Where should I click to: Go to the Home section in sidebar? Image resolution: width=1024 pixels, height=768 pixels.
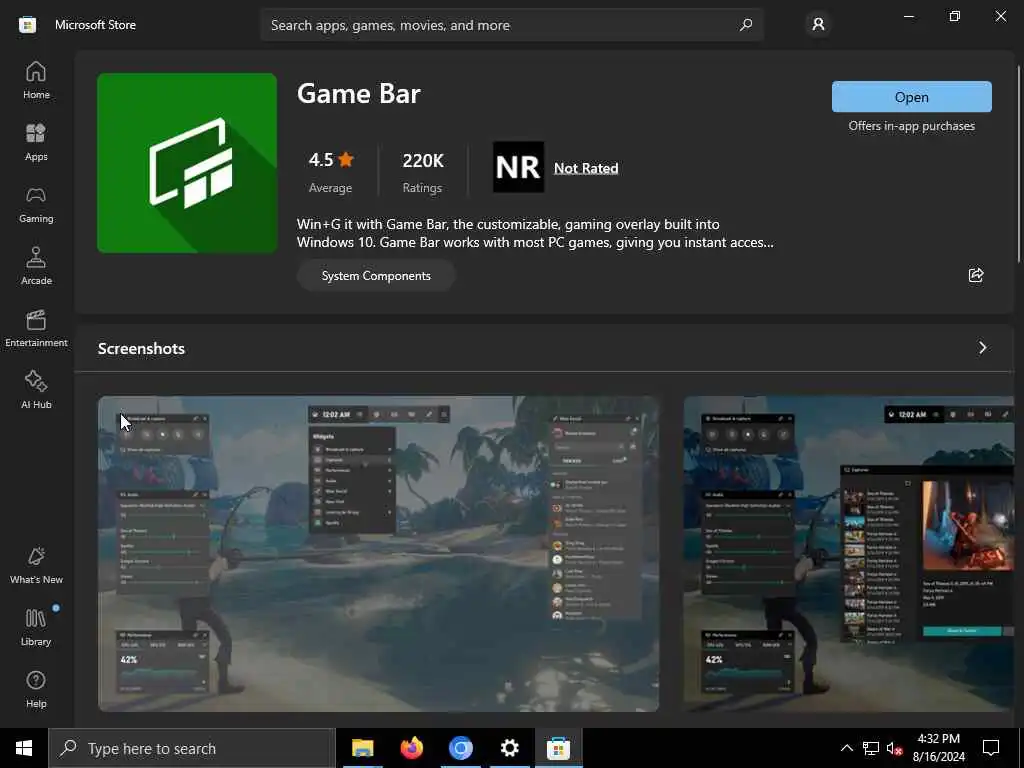[x=36, y=80]
